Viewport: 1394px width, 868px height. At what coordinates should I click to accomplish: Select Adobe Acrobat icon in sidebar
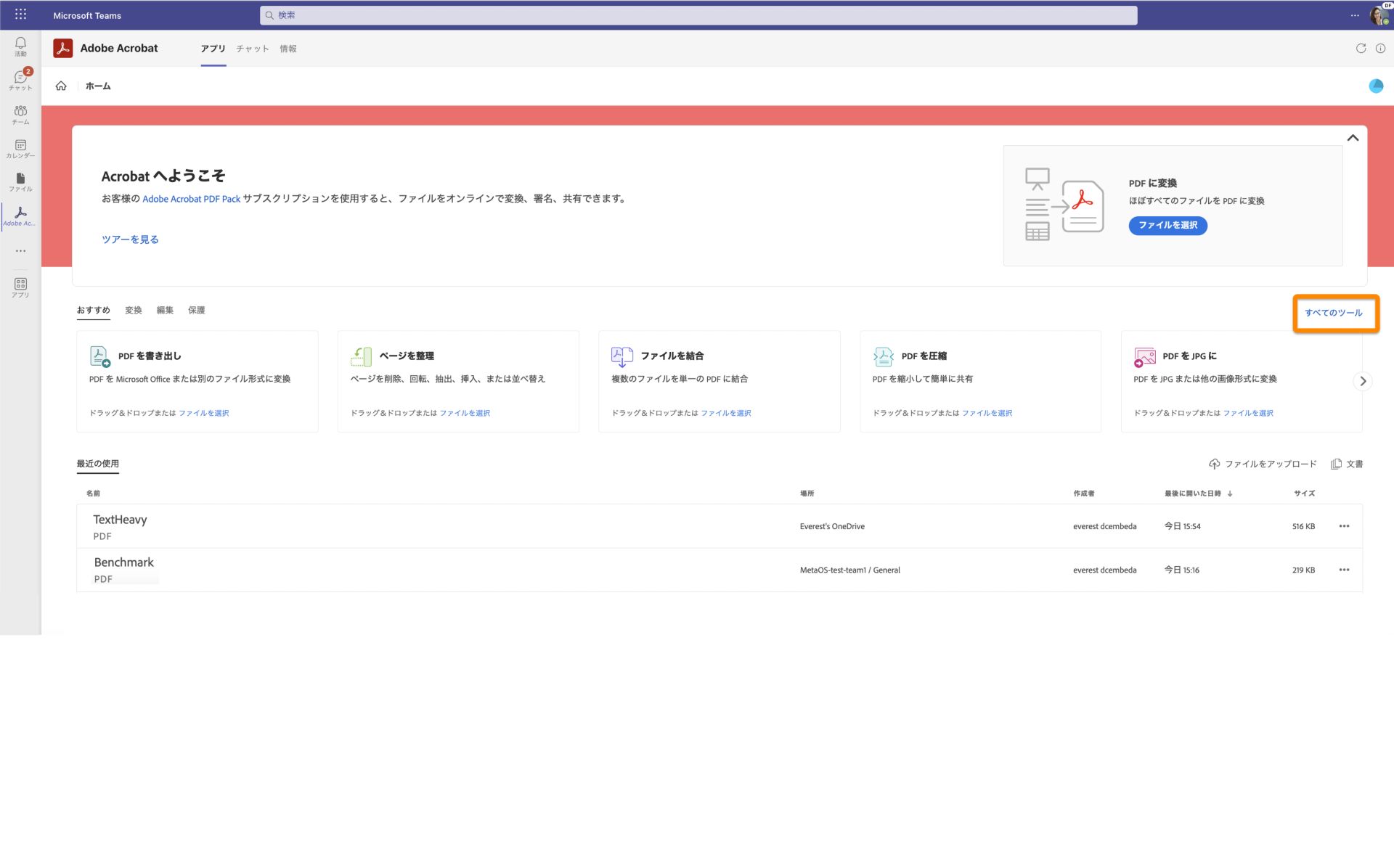[x=20, y=216]
